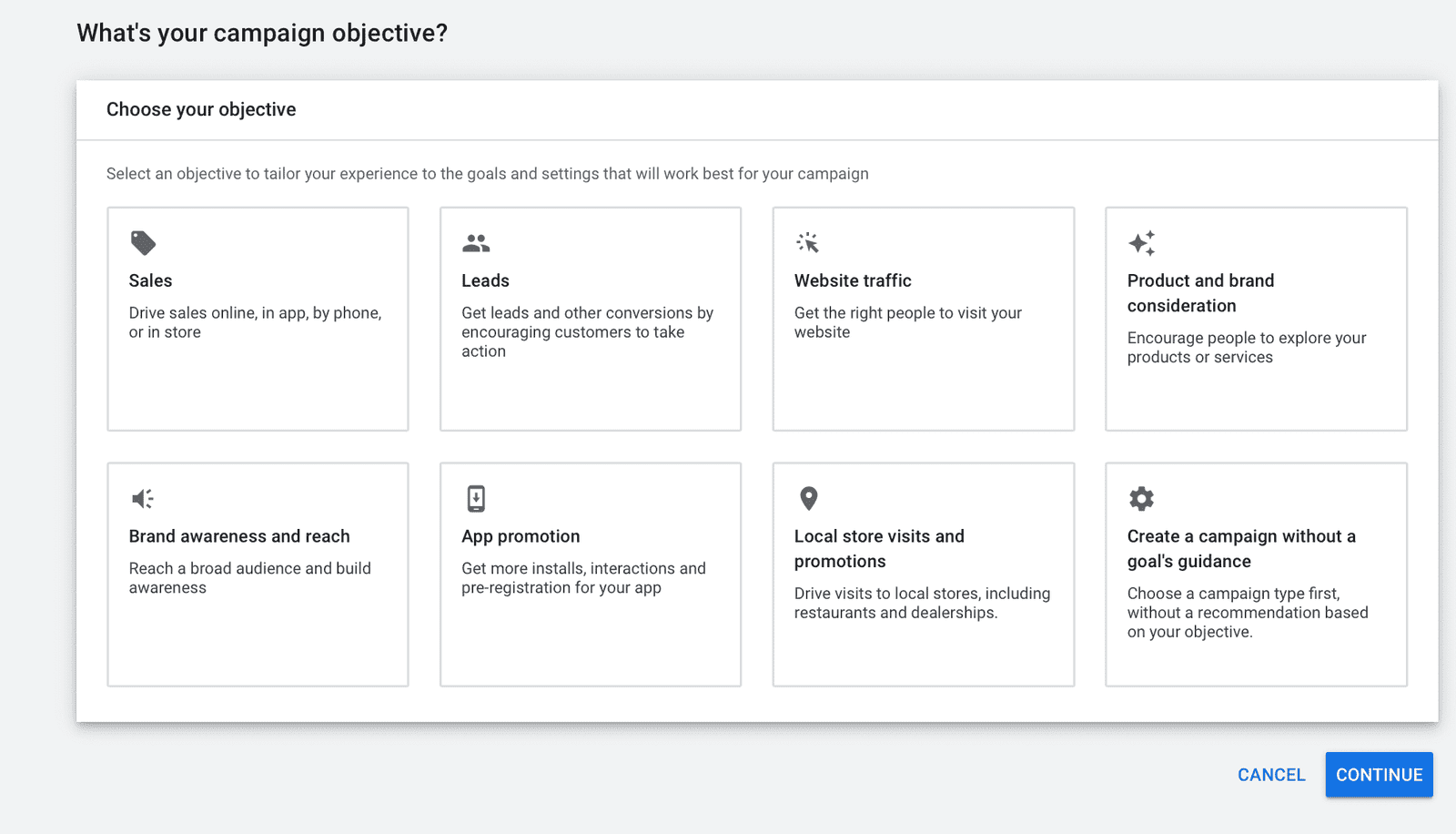Click the cursor click icon for Website traffic
The height and width of the screenshot is (834, 1456).
[808, 243]
